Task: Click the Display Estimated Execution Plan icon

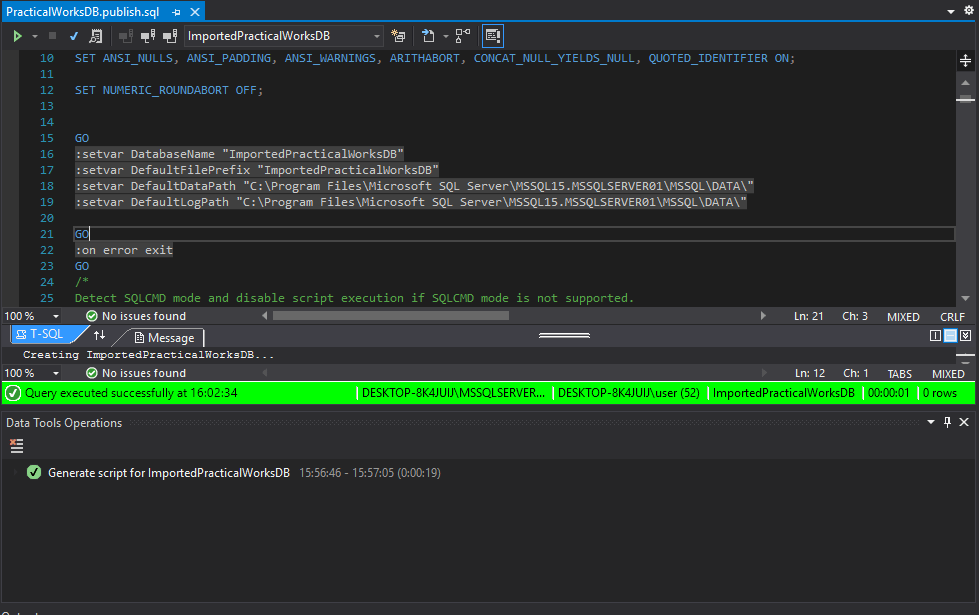Action: (x=95, y=36)
